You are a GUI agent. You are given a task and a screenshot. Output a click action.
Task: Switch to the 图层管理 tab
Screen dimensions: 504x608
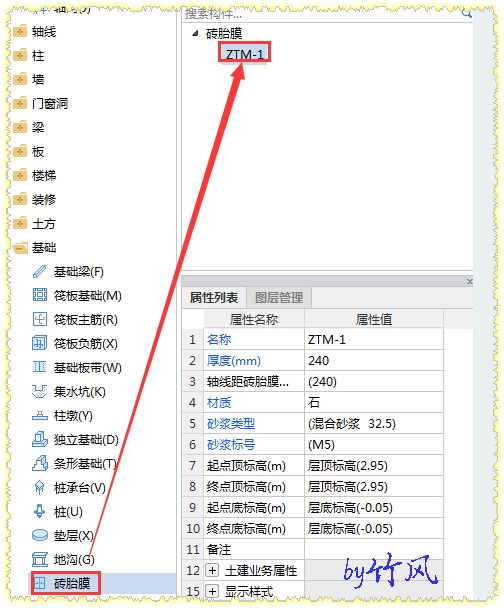pyautogui.click(x=279, y=298)
